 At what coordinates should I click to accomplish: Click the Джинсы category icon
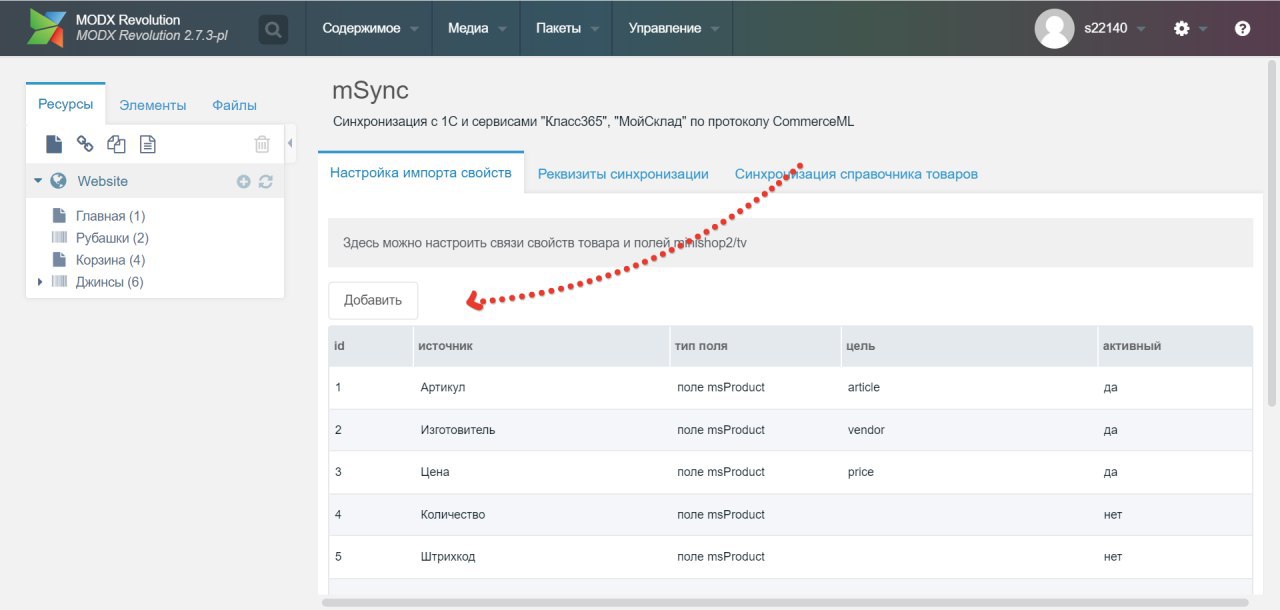(x=59, y=282)
